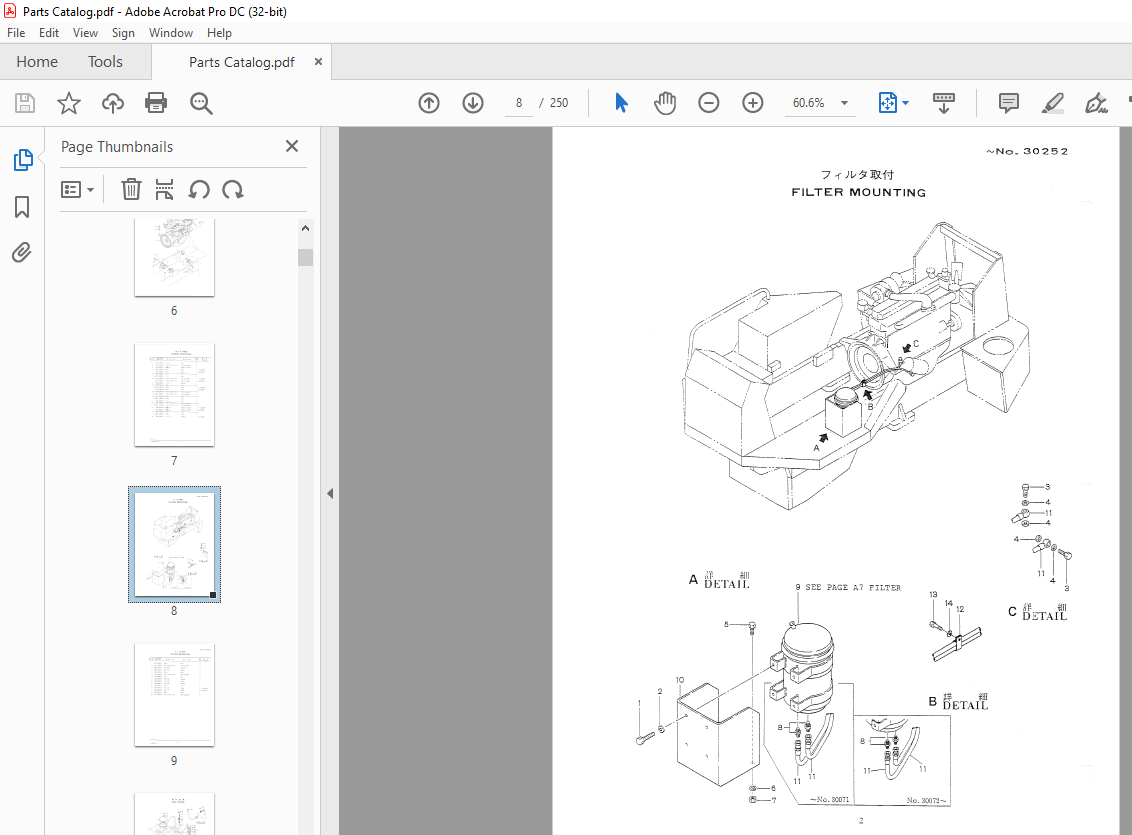1132x835 pixels.
Task: Click the Save file icon
Action: [x=25, y=103]
